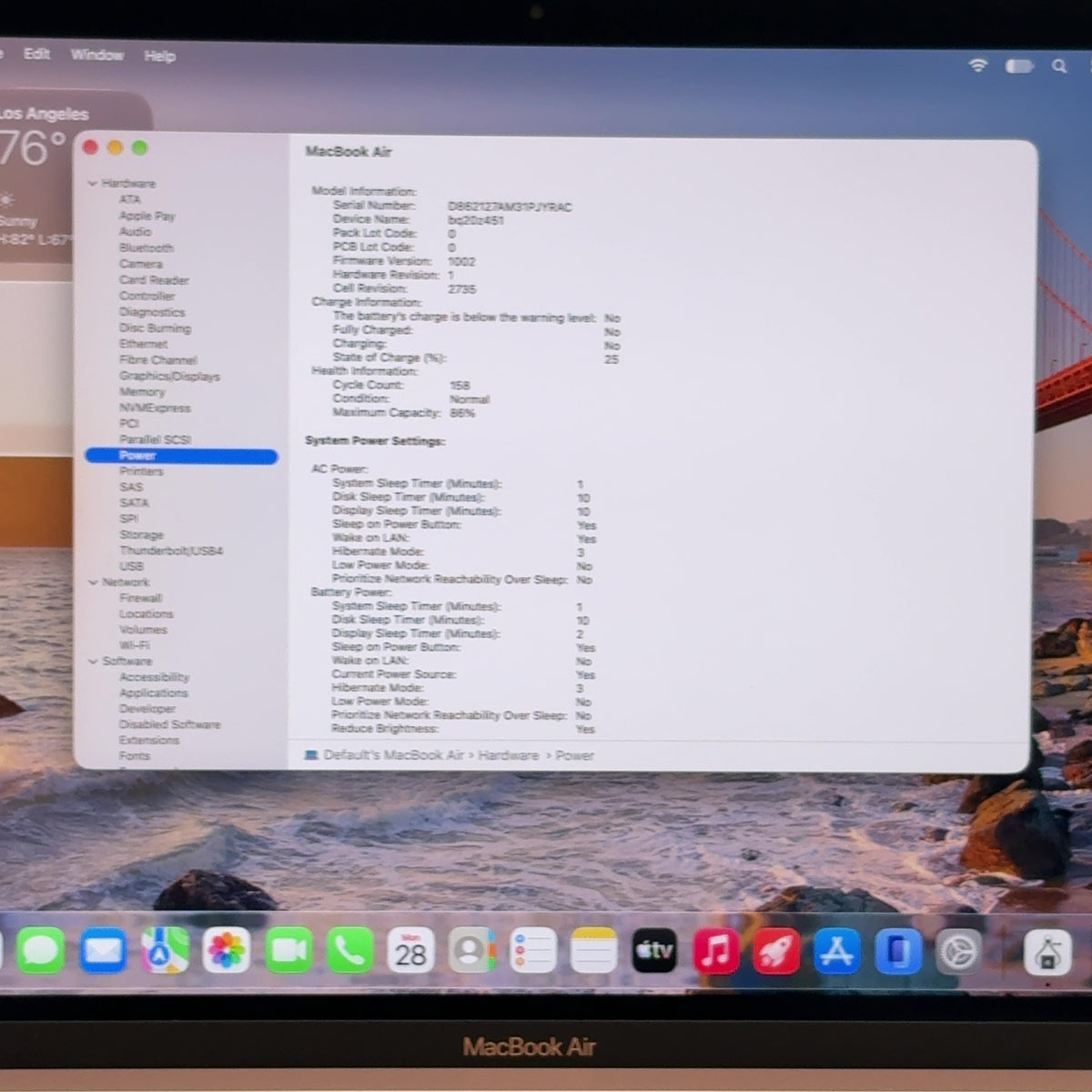The height and width of the screenshot is (1092, 1092).
Task: Select Applications under Software
Action: pos(153,693)
